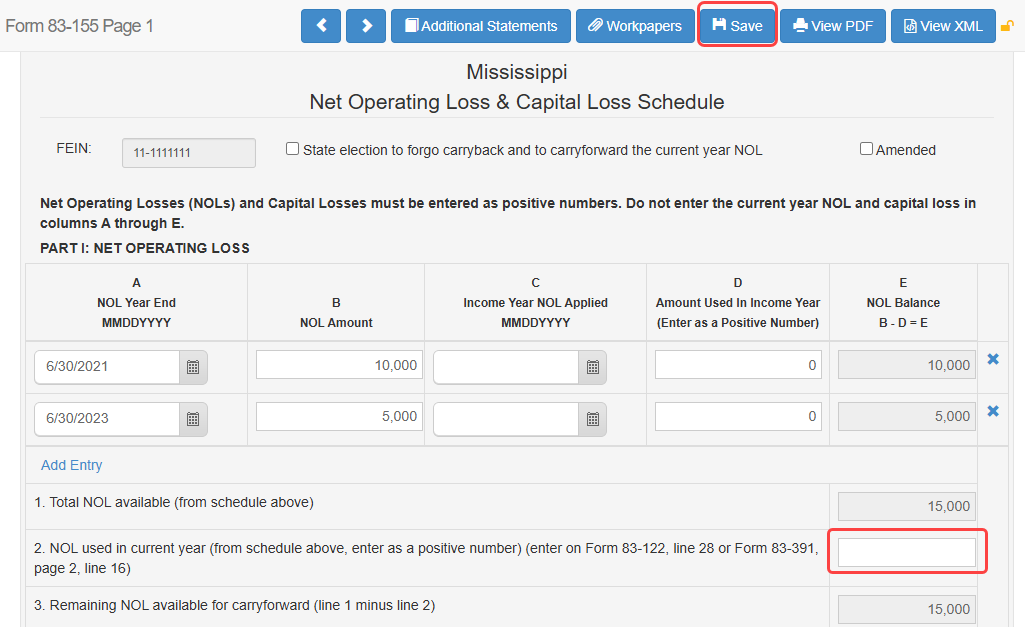This screenshot has width=1025, height=627.
Task: Open calendar for second Income Year NOL Applied
Action: (592, 419)
